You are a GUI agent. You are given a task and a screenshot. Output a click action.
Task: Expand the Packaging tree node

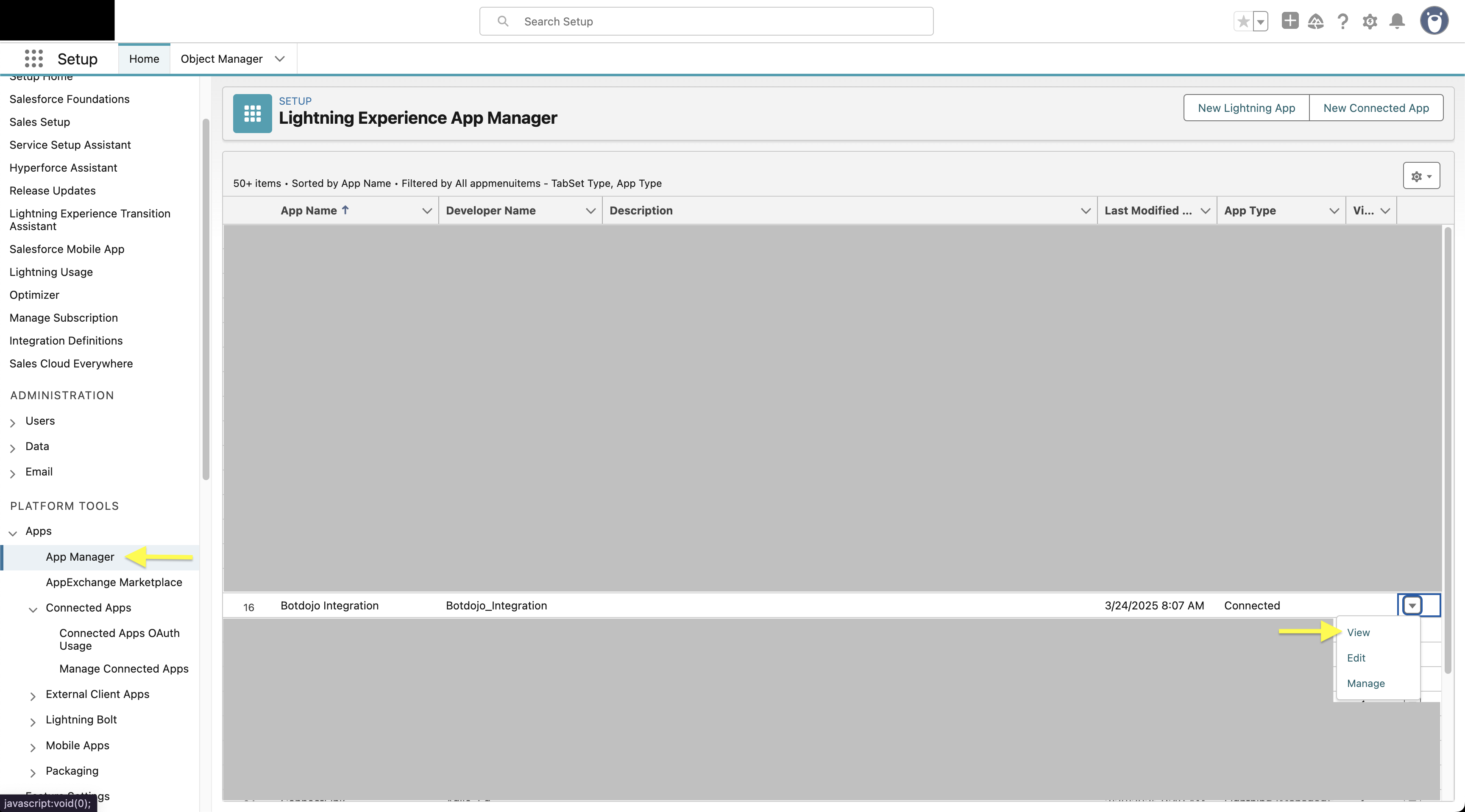(x=33, y=773)
